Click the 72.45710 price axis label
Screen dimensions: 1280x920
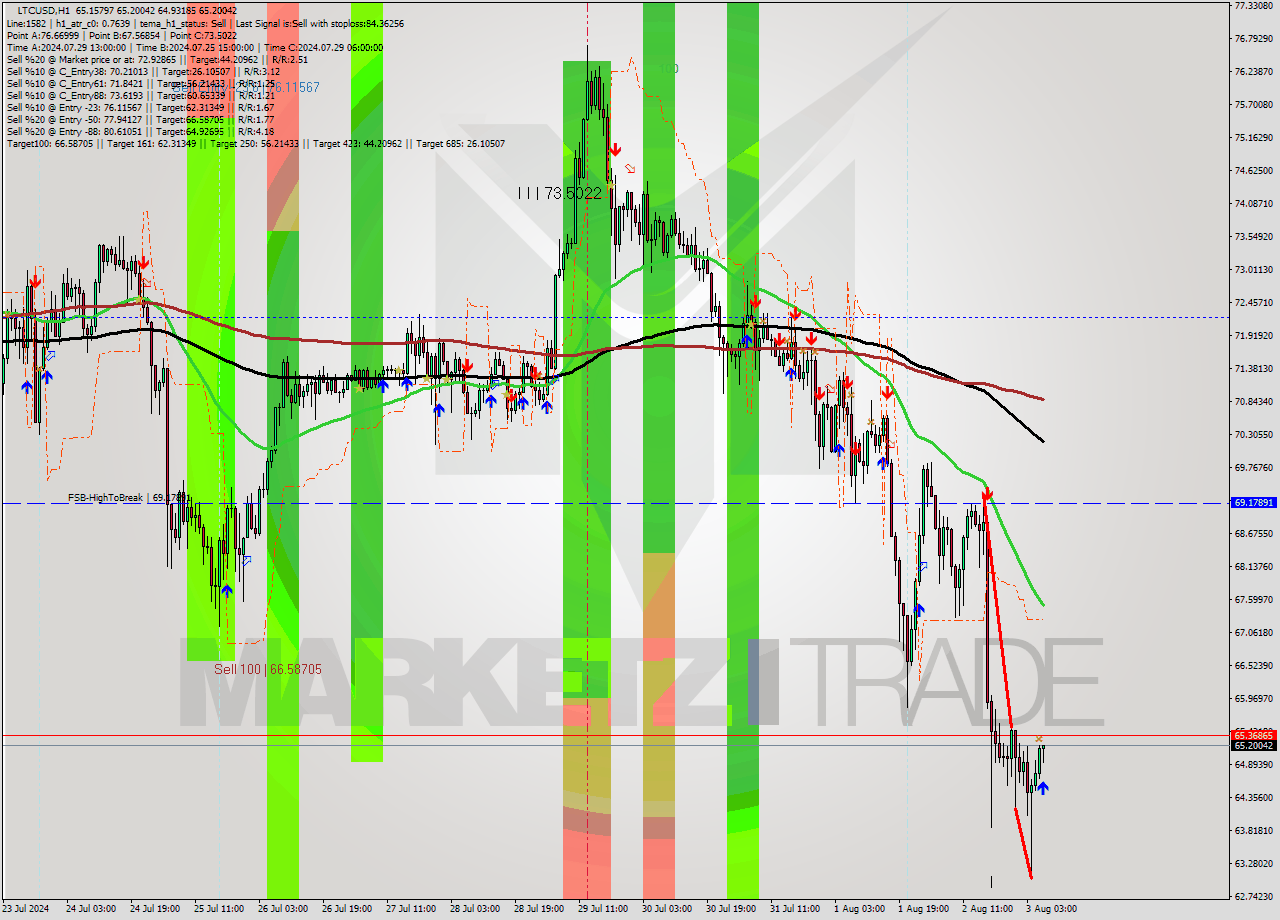(x=1253, y=303)
